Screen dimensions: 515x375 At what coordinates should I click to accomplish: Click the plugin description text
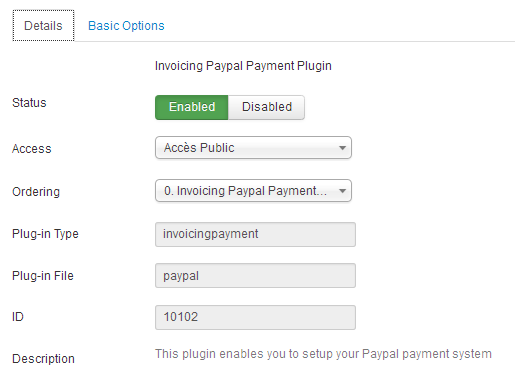point(323,354)
